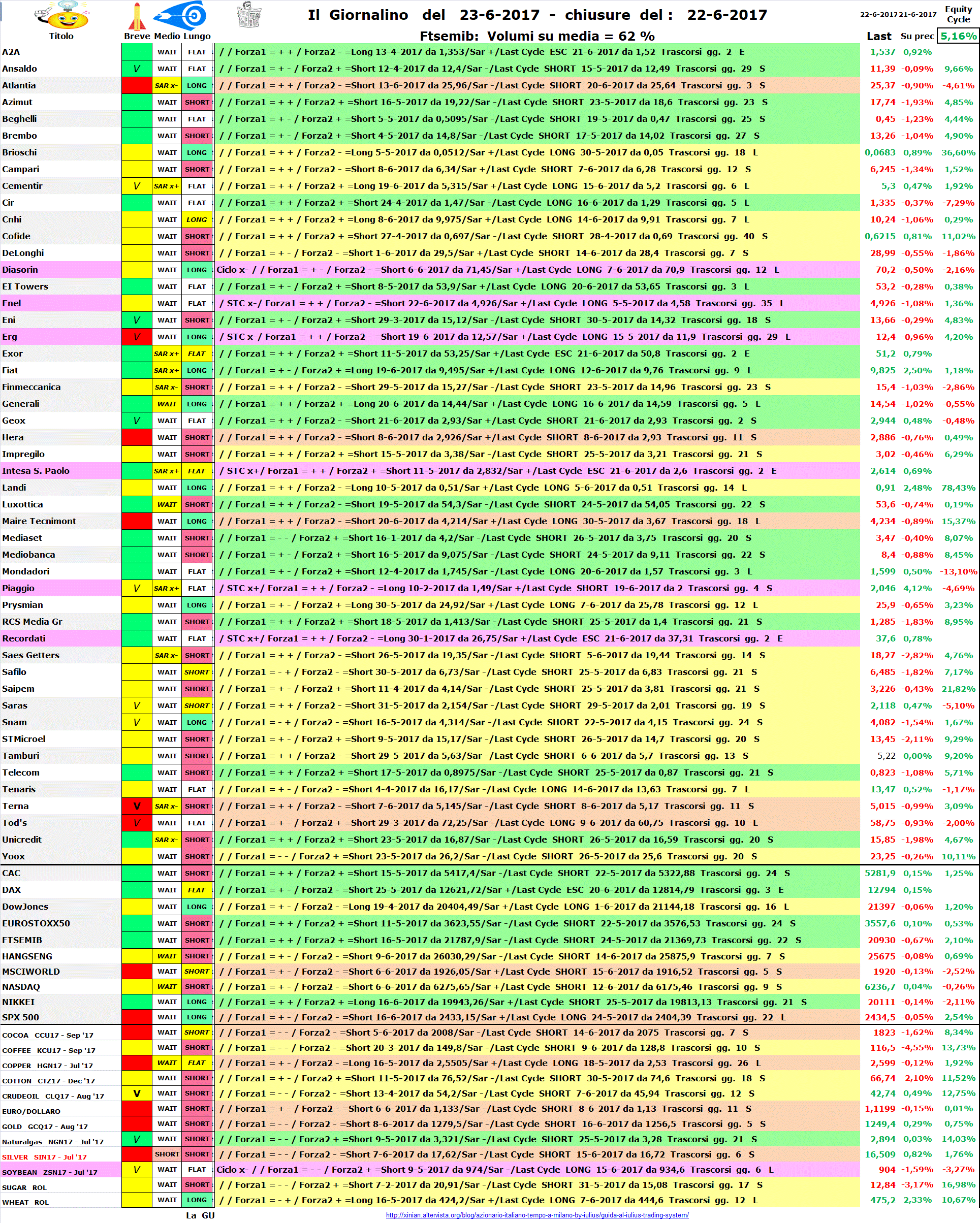This screenshot has height=1223, width=980.
Task: Open the Iulius trading system guide link
Action: pos(537,1215)
